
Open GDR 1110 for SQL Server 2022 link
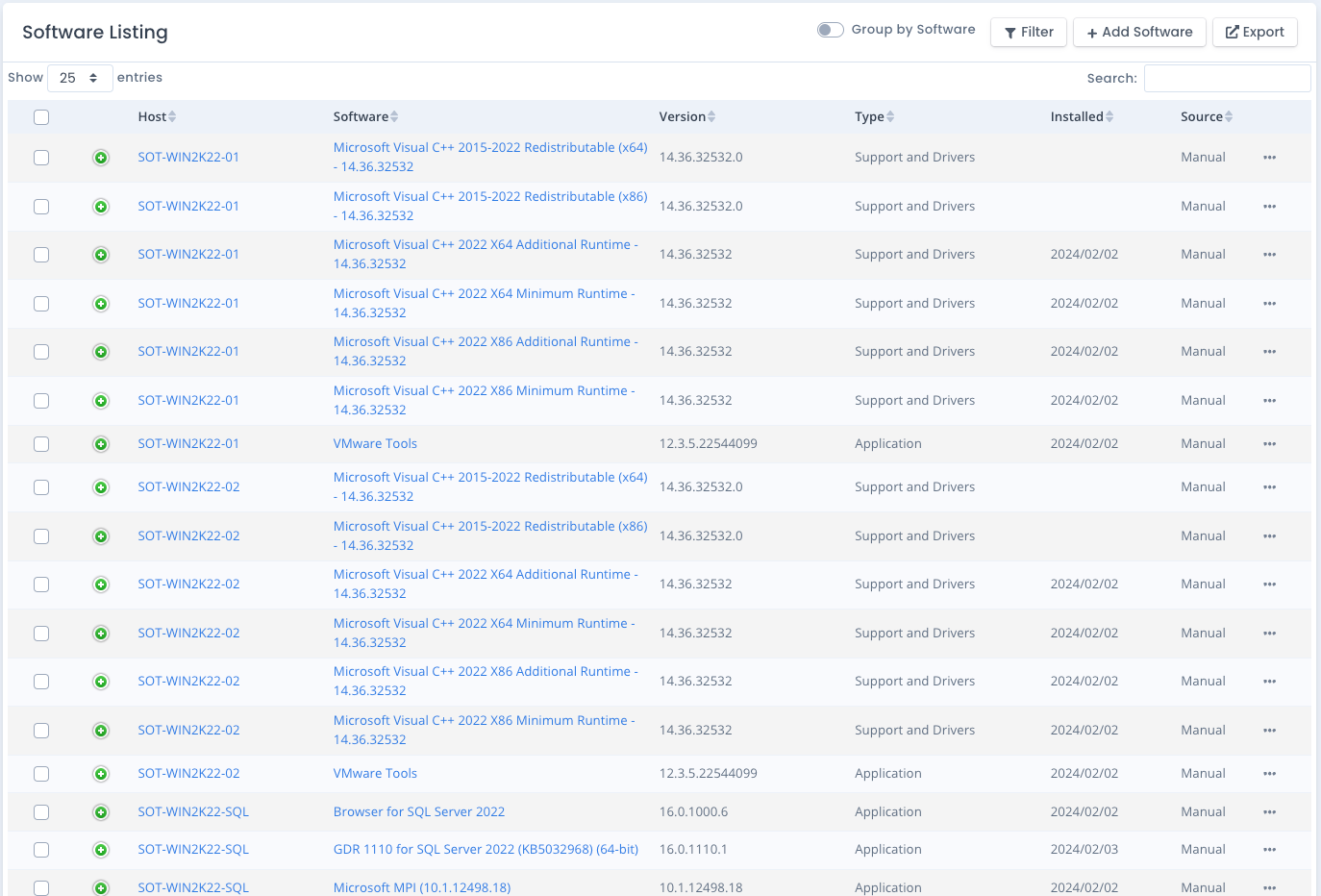coord(486,850)
